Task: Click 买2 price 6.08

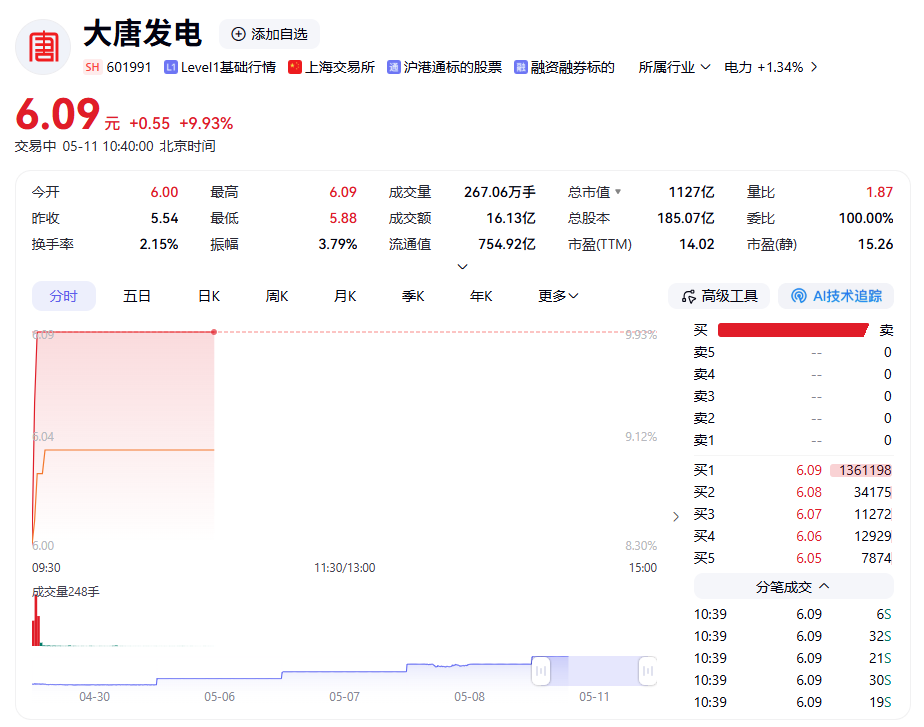Action: point(808,492)
